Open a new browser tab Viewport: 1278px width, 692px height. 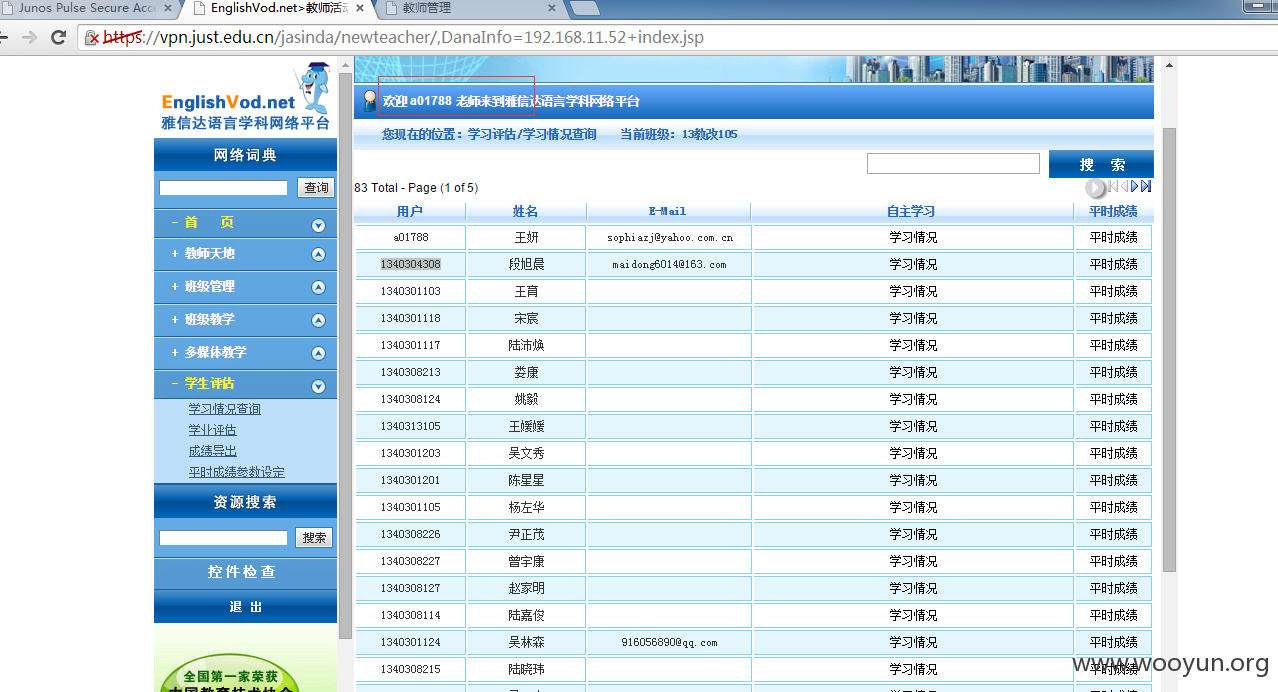(x=585, y=9)
